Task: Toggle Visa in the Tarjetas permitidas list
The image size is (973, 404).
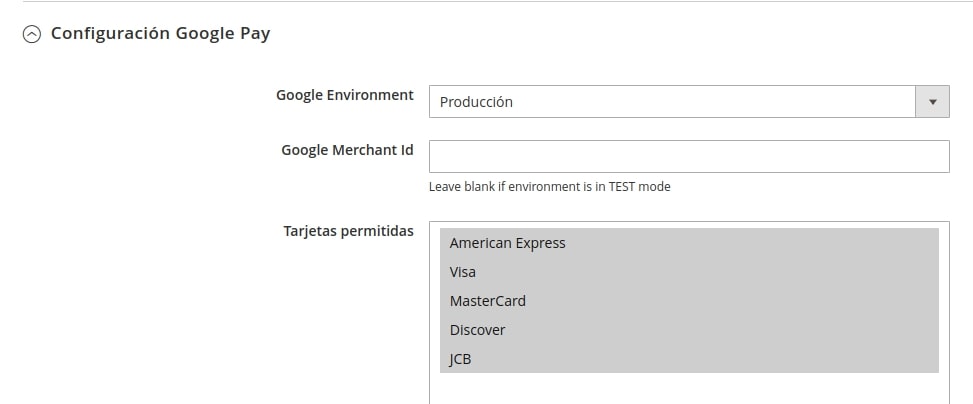Action: (689, 272)
